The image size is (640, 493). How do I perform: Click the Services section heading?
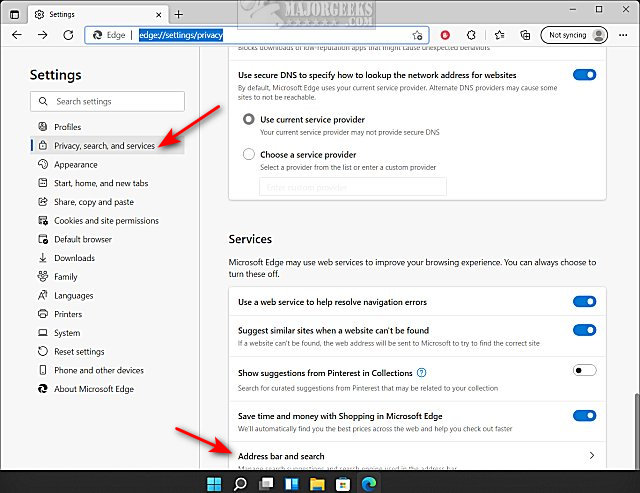(250, 239)
